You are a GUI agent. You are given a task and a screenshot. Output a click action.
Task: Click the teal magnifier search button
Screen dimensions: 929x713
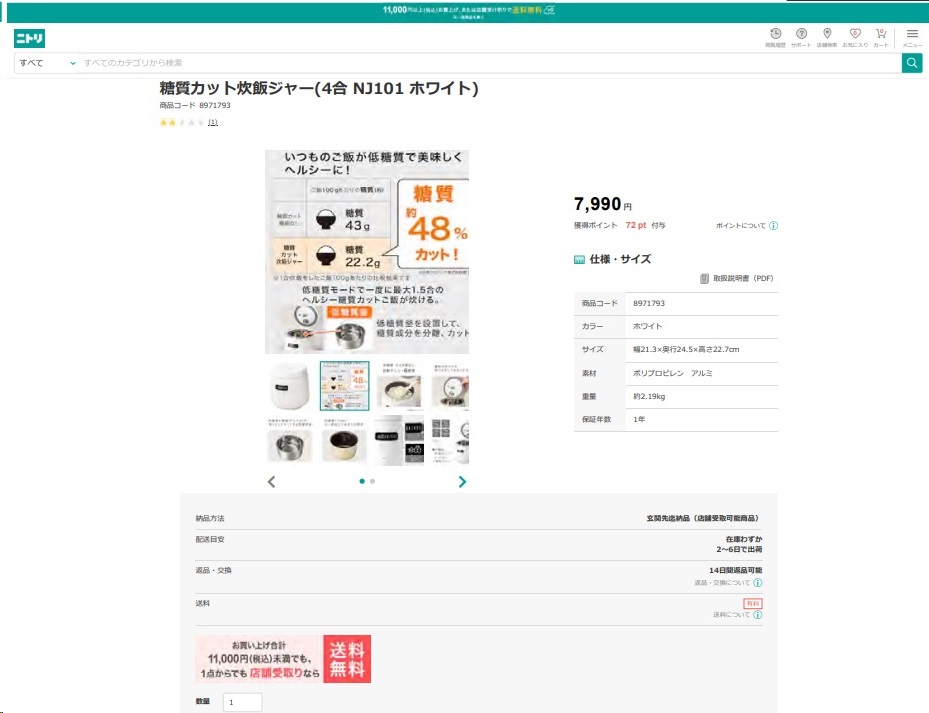[x=912, y=63]
